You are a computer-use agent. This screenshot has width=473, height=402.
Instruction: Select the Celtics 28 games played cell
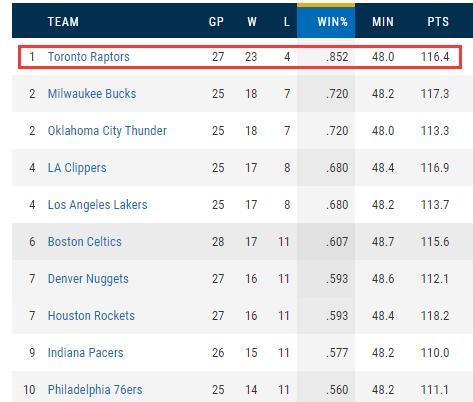(x=218, y=242)
